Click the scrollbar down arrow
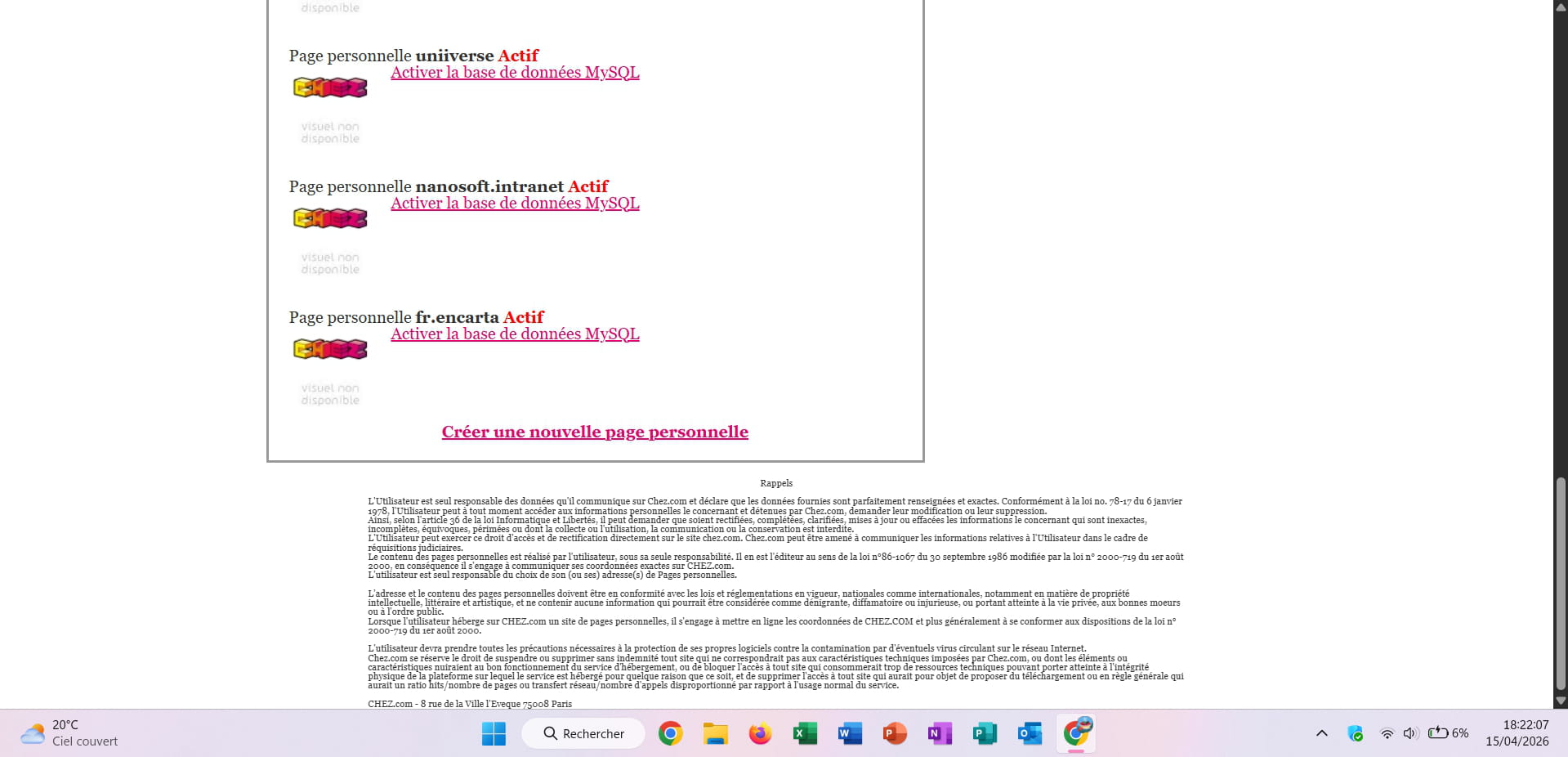Viewport: 1568px width, 757px height. pos(1561,701)
